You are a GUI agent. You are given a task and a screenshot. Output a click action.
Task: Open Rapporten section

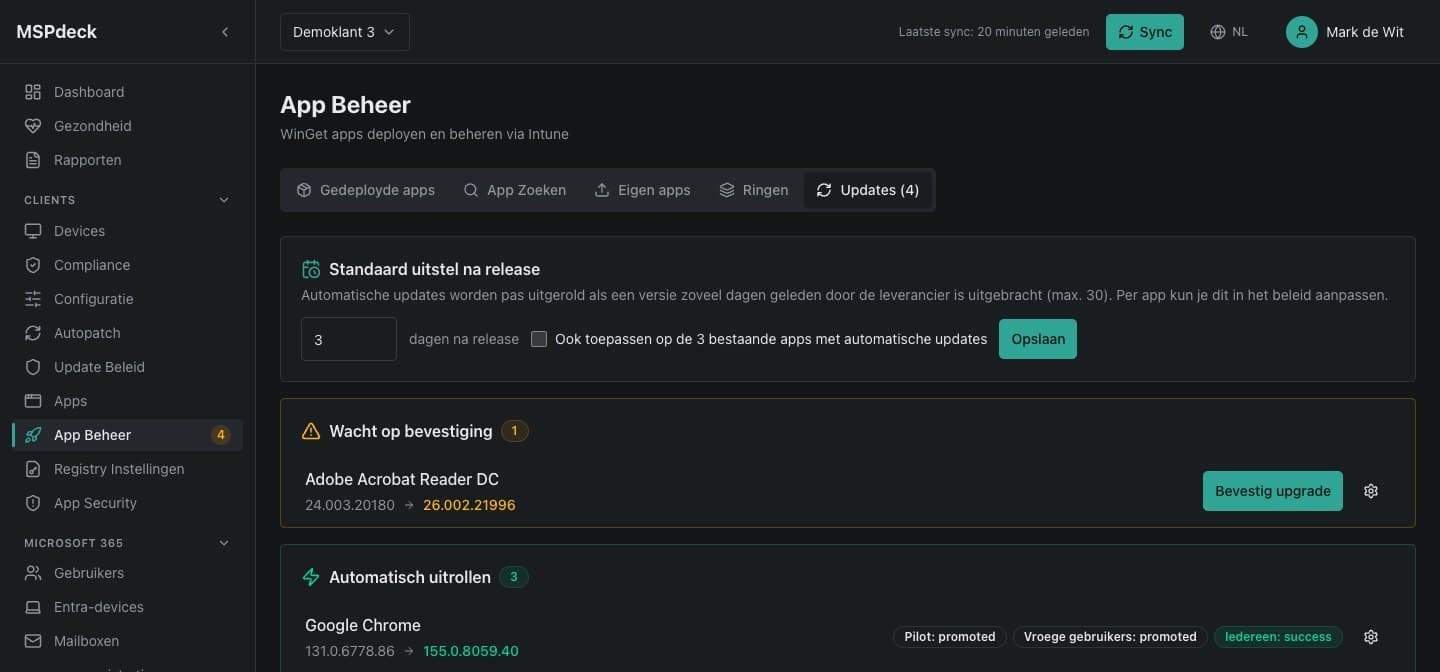127,160
